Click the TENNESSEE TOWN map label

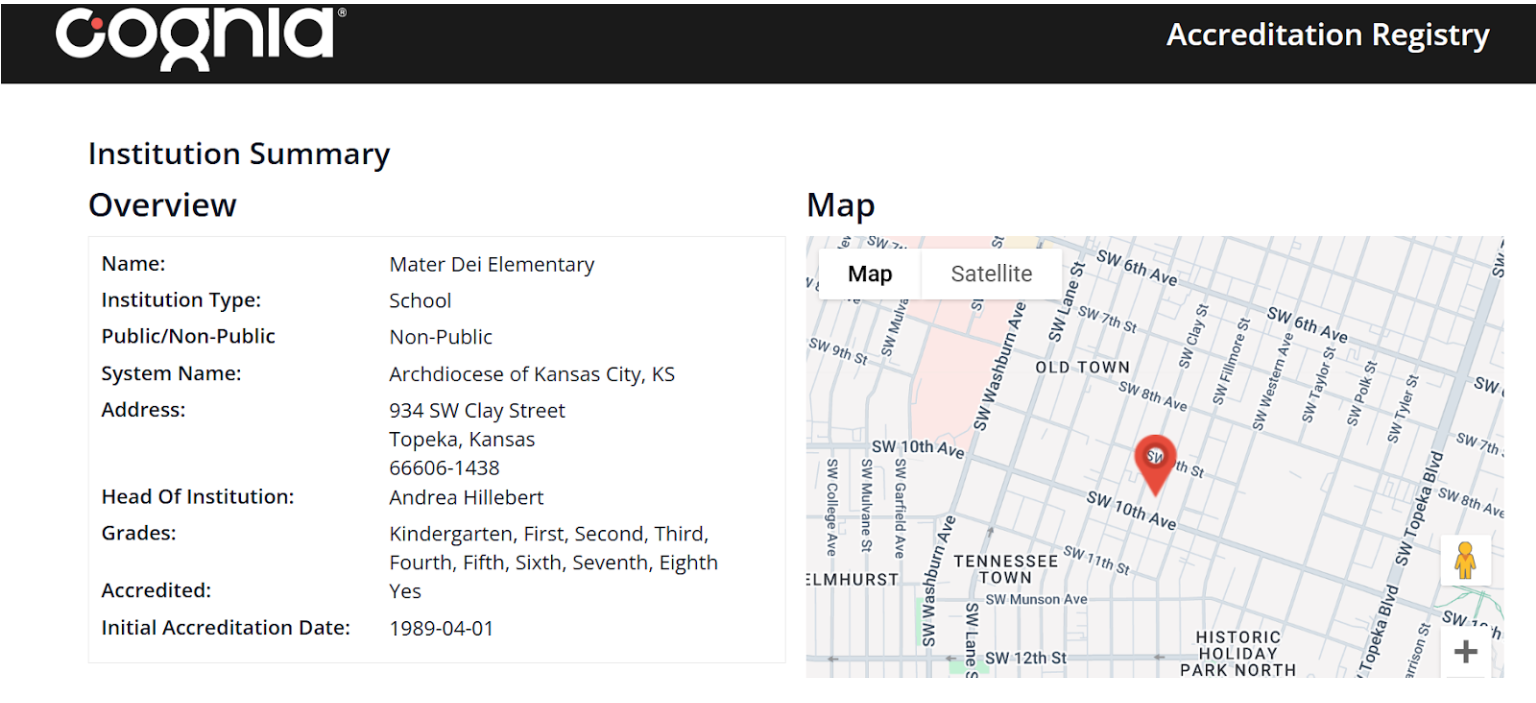click(x=1005, y=569)
